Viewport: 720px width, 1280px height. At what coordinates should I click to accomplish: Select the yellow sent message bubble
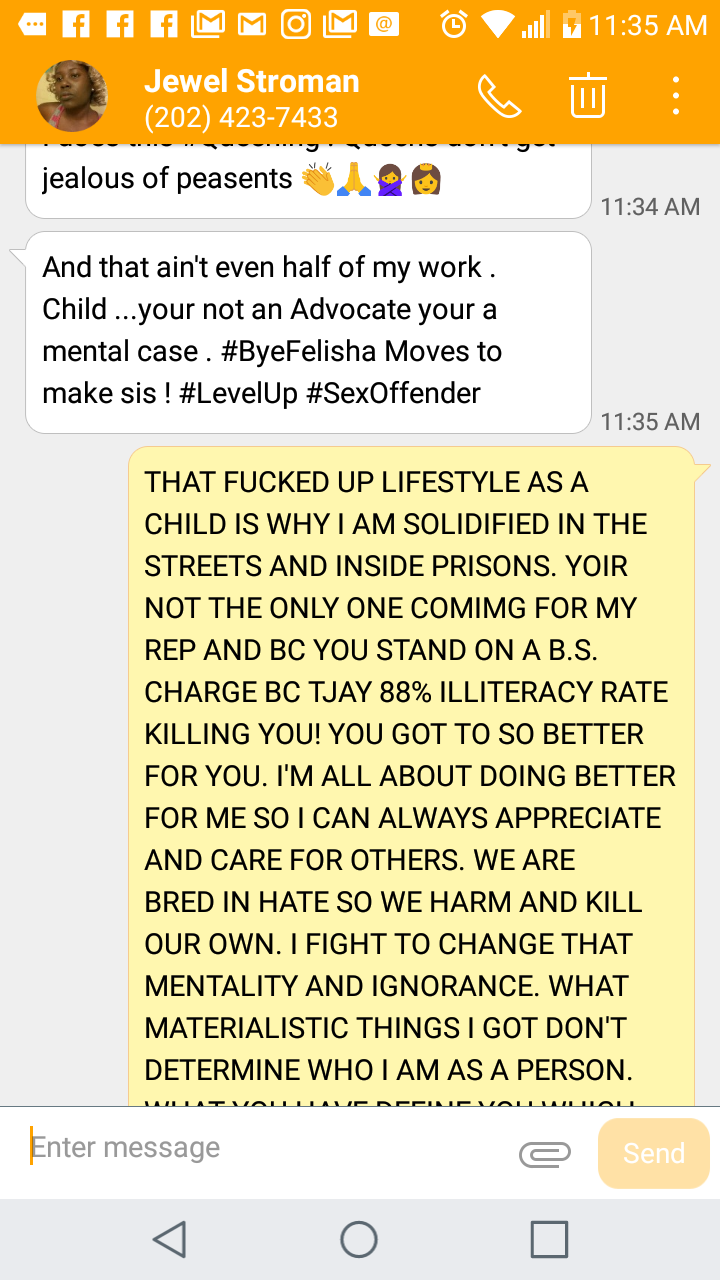point(411,776)
